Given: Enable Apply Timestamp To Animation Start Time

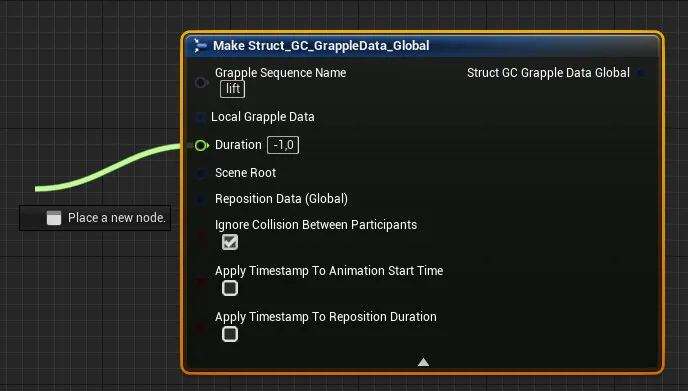Looking at the screenshot, I should tap(230, 288).
